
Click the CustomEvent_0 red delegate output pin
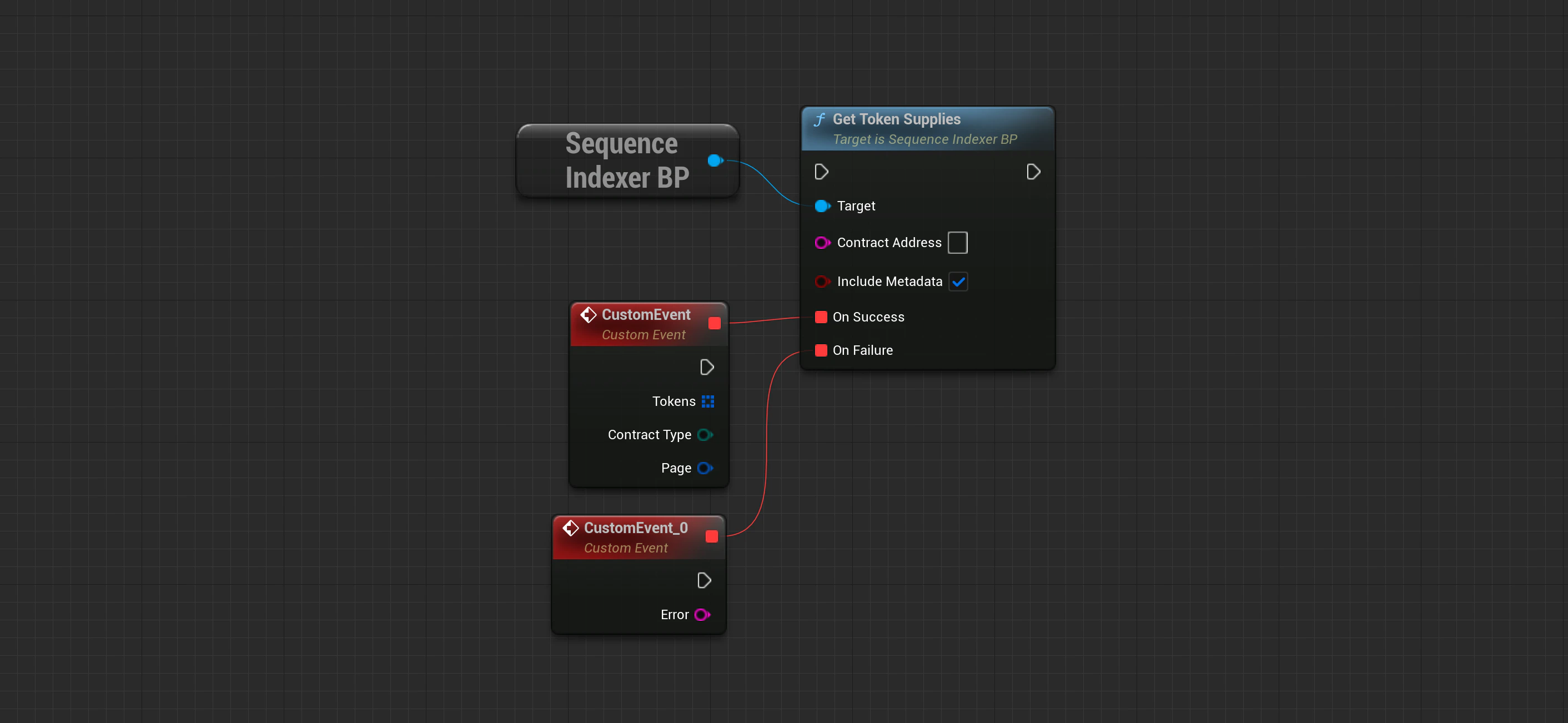click(712, 536)
